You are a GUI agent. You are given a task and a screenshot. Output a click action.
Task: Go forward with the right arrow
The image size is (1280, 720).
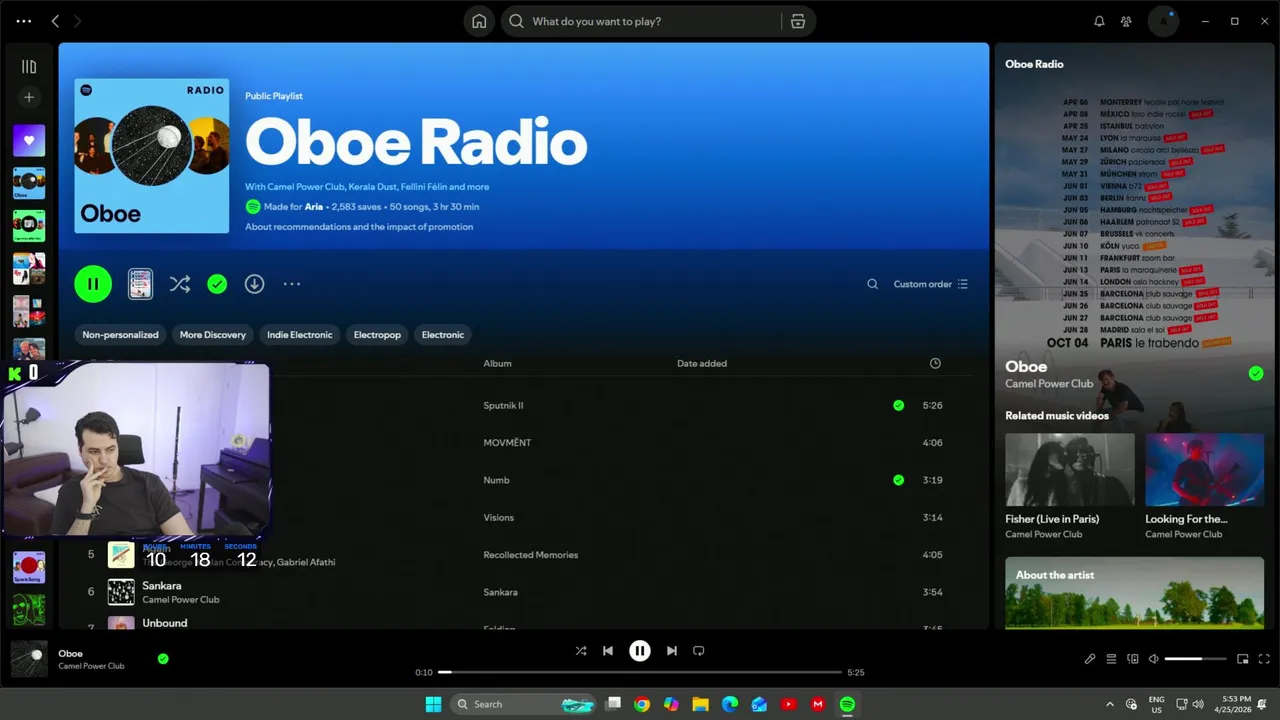[x=78, y=21]
